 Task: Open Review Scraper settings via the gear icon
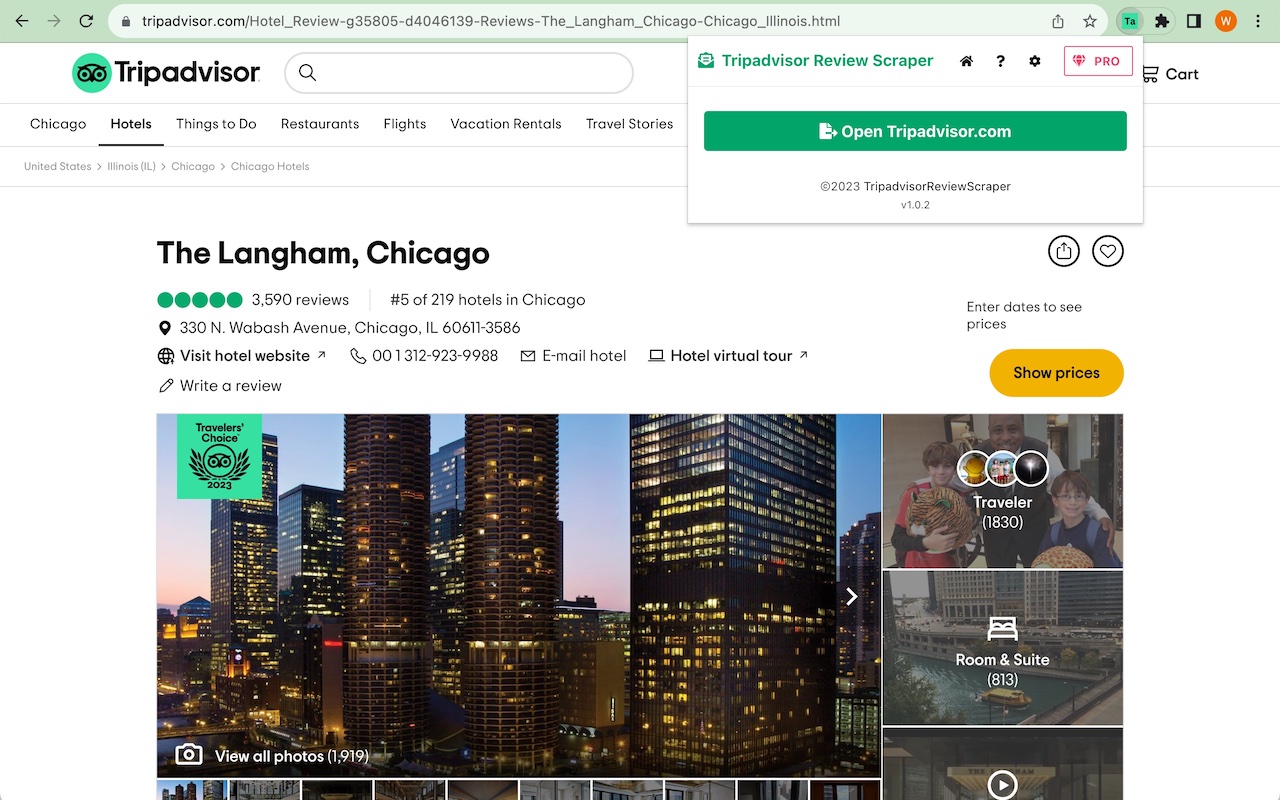tap(1034, 60)
